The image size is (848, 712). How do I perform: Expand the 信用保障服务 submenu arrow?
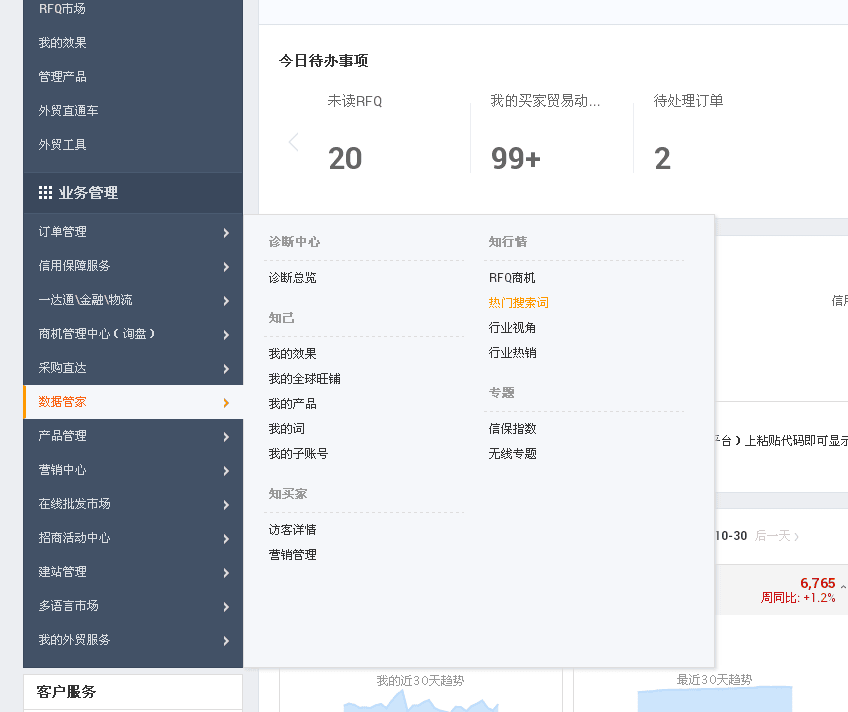[227, 267]
